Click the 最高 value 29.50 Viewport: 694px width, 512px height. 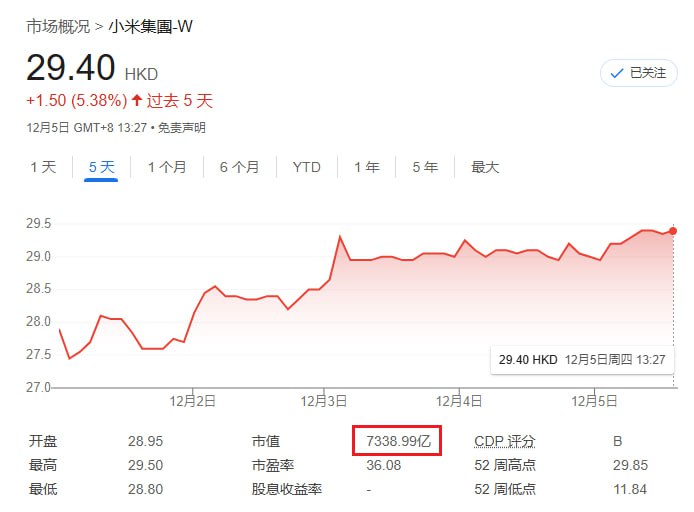(x=145, y=465)
